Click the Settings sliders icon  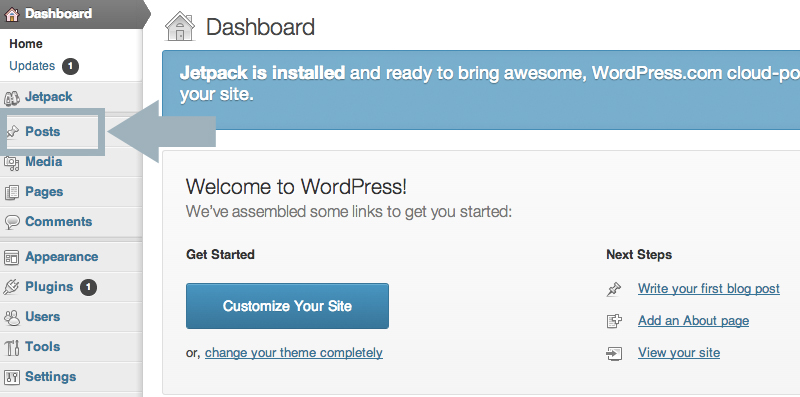coord(11,377)
